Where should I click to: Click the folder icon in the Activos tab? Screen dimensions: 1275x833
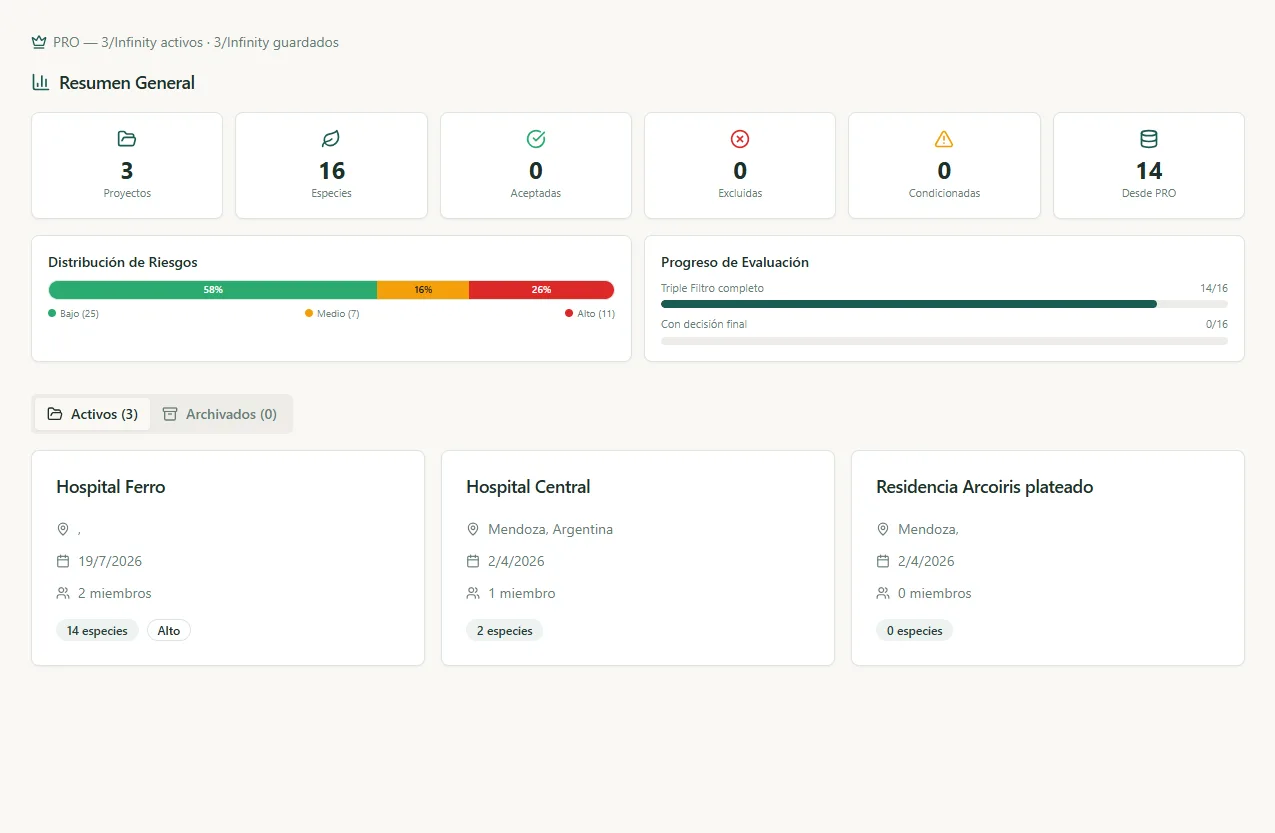[55, 414]
